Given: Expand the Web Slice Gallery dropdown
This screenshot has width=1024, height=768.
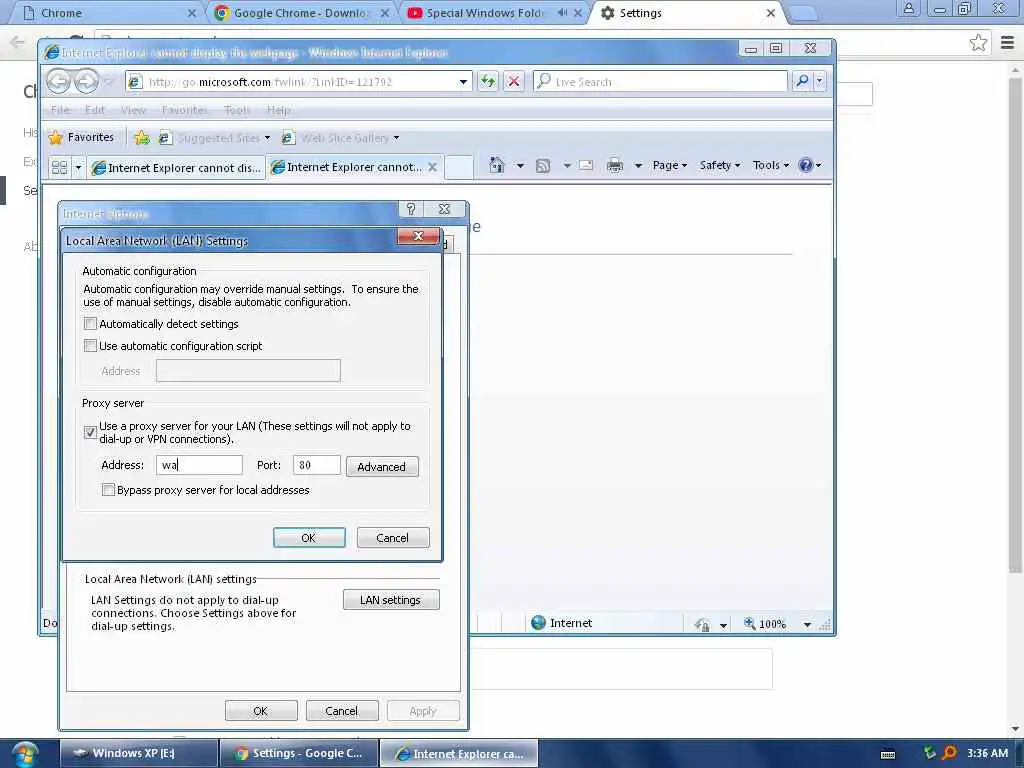Looking at the screenshot, I should click(x=396, y=138).
